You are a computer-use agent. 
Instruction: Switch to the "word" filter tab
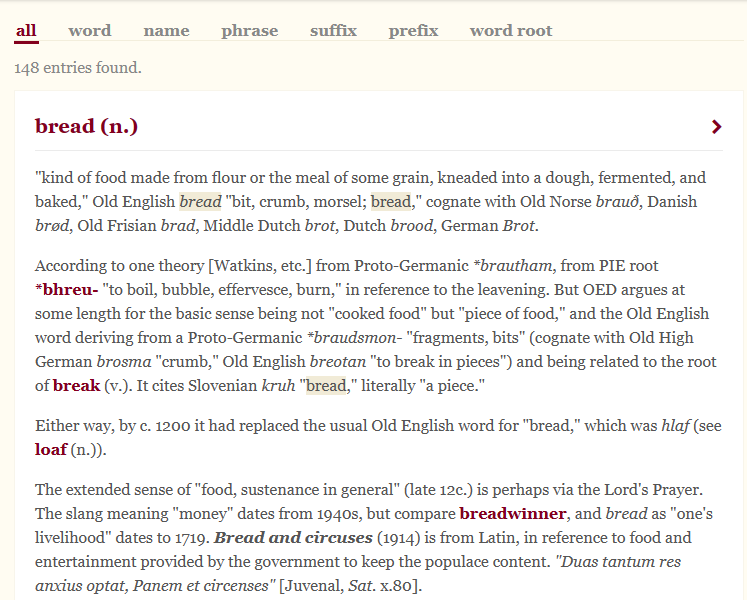tap(90, 31)
